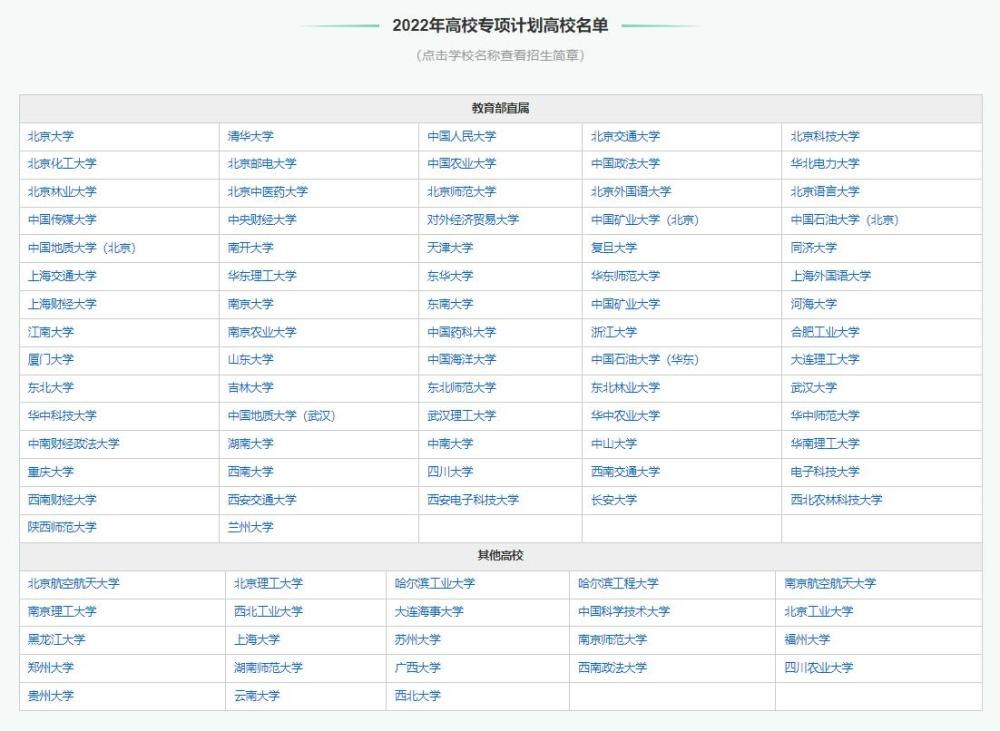Open the 北京大学 admissions link
This screenshot has height=731, width=1000.
[50, 137]
